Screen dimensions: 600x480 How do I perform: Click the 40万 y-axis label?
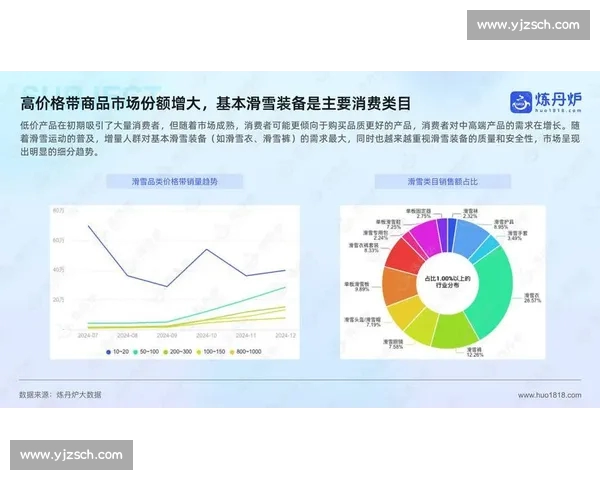(59, 270)
